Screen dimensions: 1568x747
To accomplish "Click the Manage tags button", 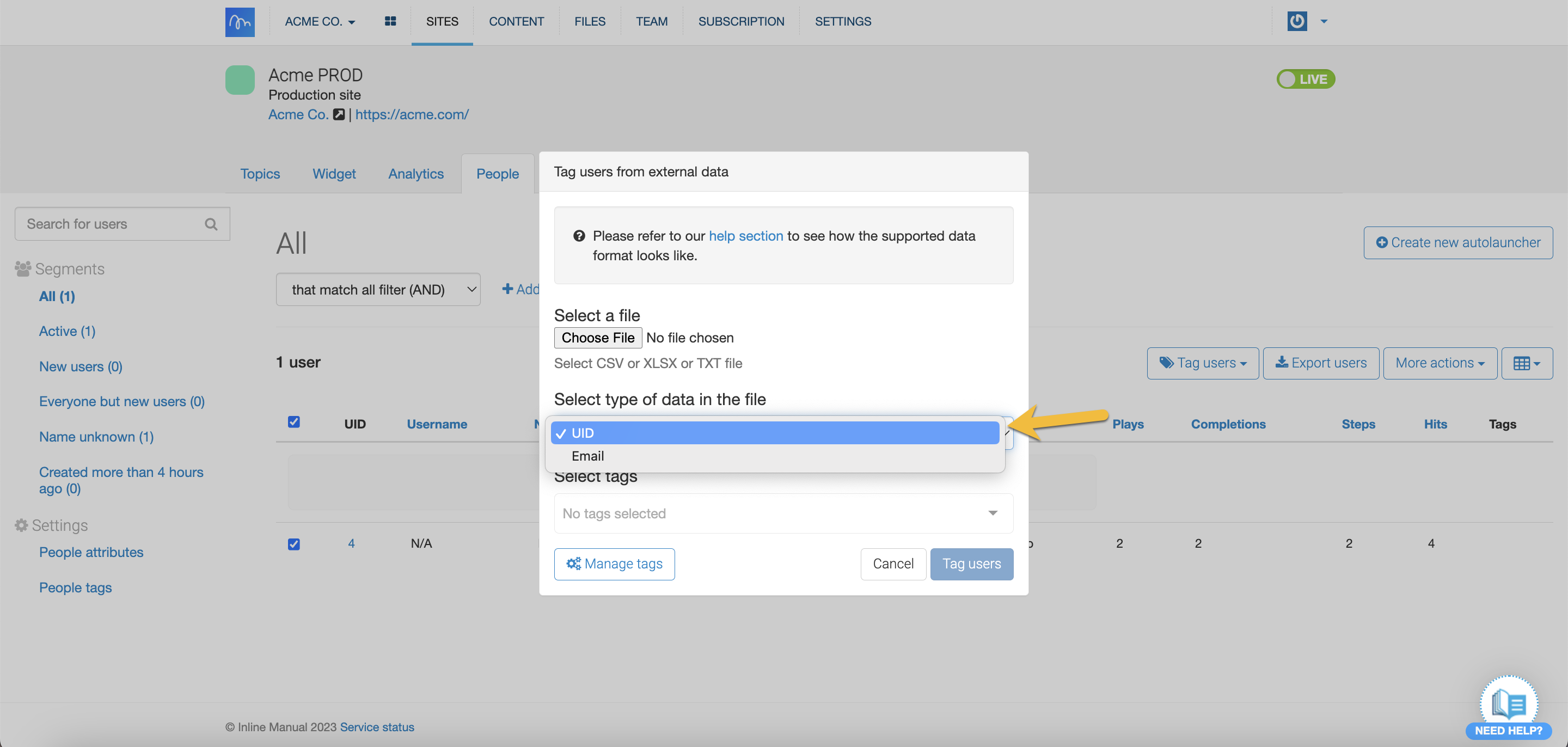I will (x=614, y=564).
